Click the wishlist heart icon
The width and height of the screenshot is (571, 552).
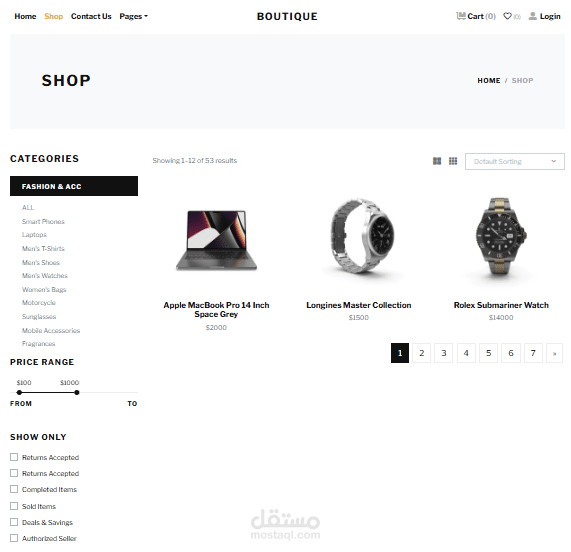point(507,16)
